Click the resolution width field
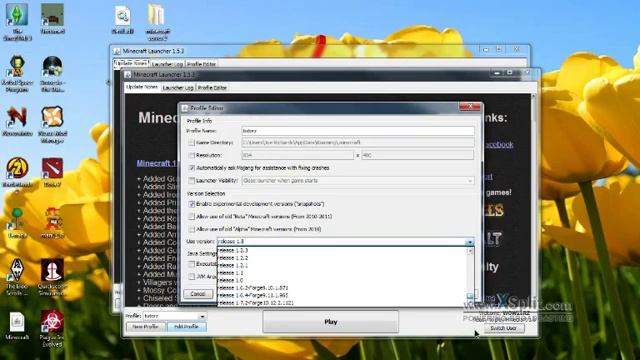The image size is (640, 360). (298, 155)
